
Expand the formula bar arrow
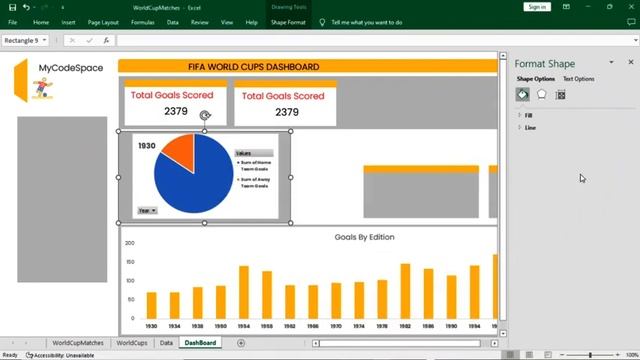click(x=636, y=40)
